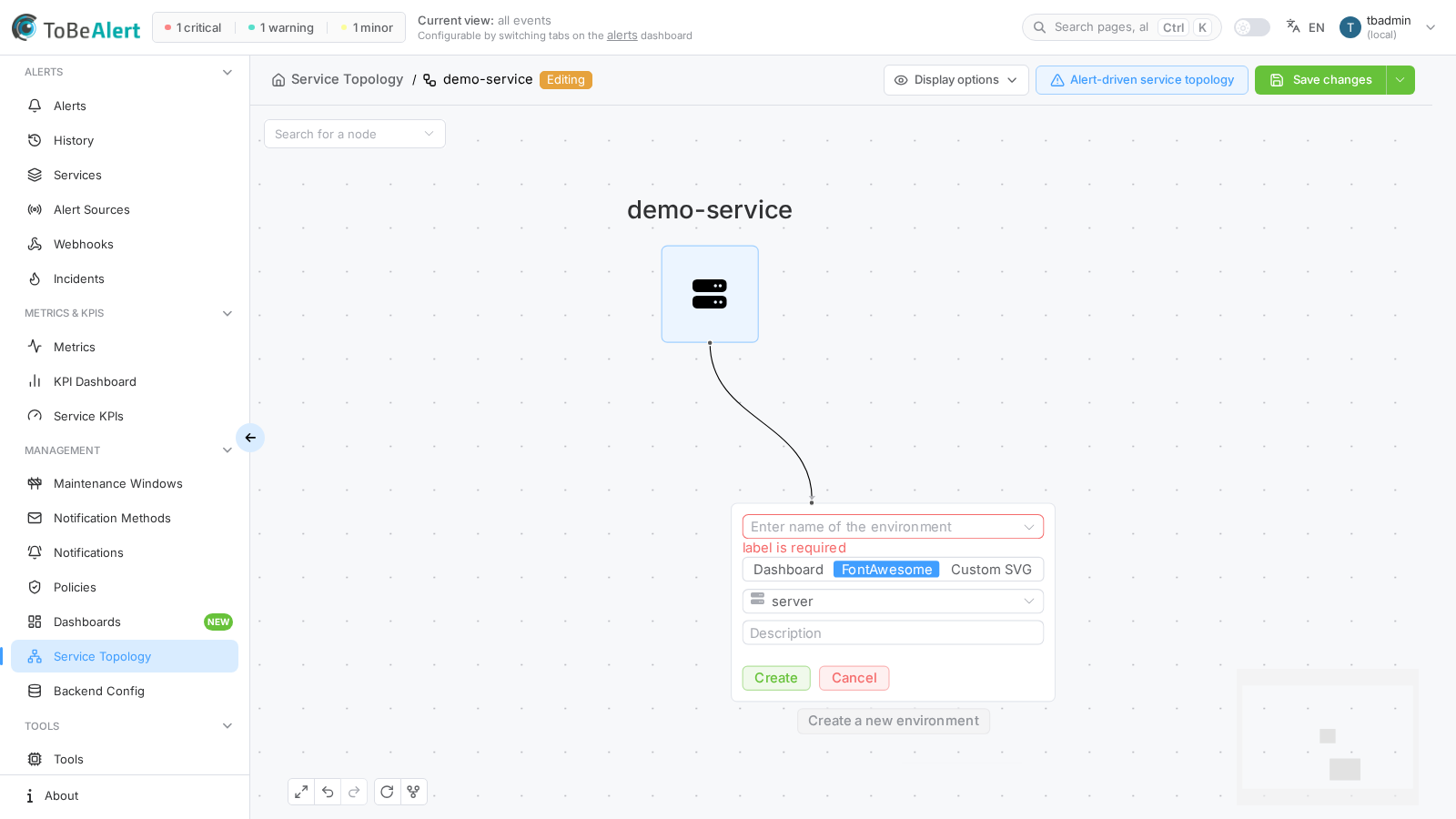
Task: Reload the topology with the refresh icon
Action: click(x=387, y=792)
